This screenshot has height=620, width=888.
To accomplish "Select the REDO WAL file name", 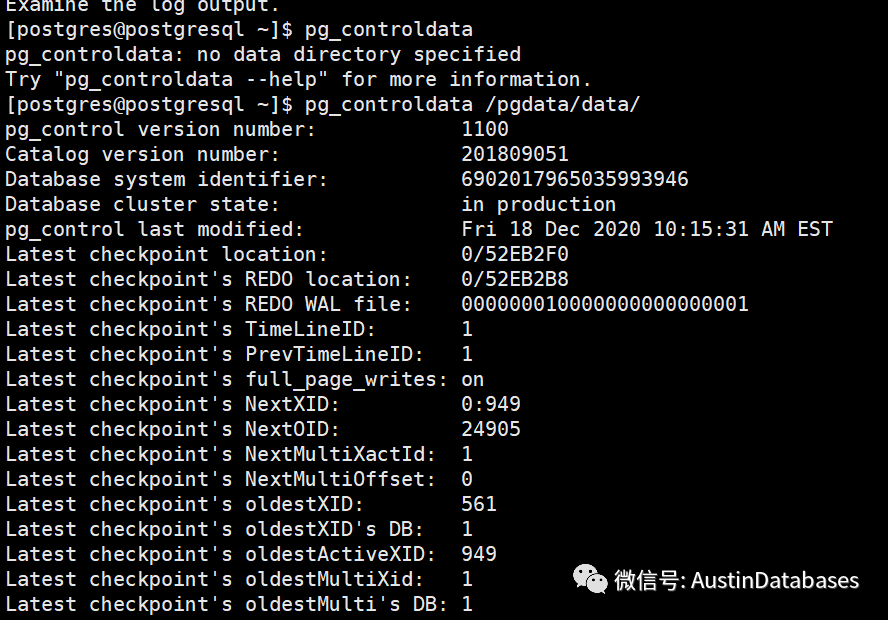I will point(605,304).
